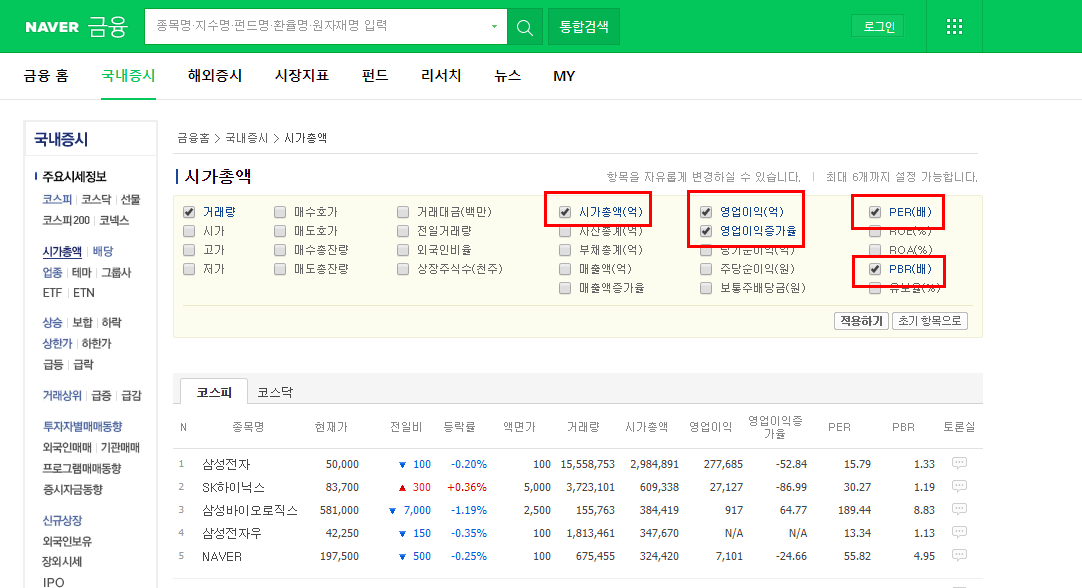This screenshot has width=1082, height=588.
Task: Check the 거래대금(백만) checkbox
Action: (403, 212)
